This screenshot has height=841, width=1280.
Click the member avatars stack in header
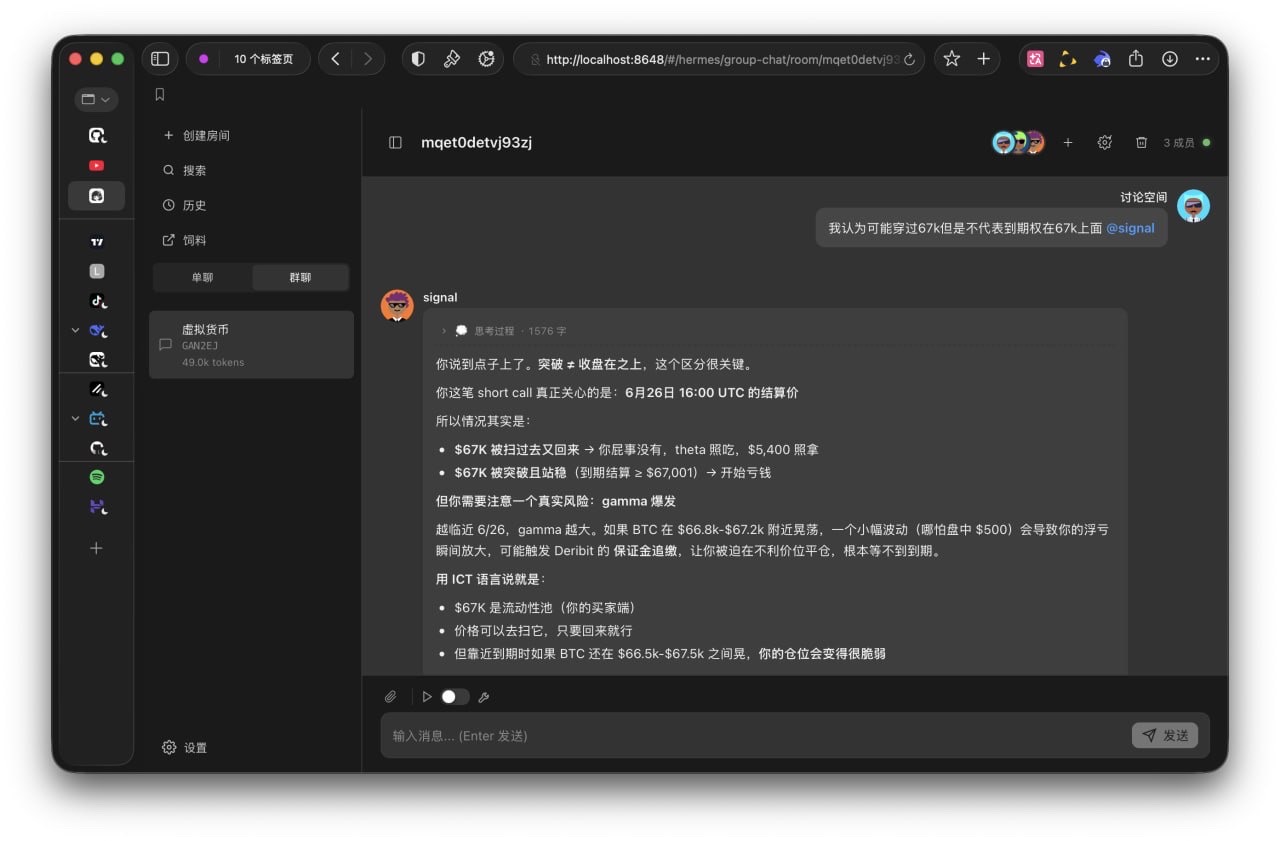click(1018, 143)
